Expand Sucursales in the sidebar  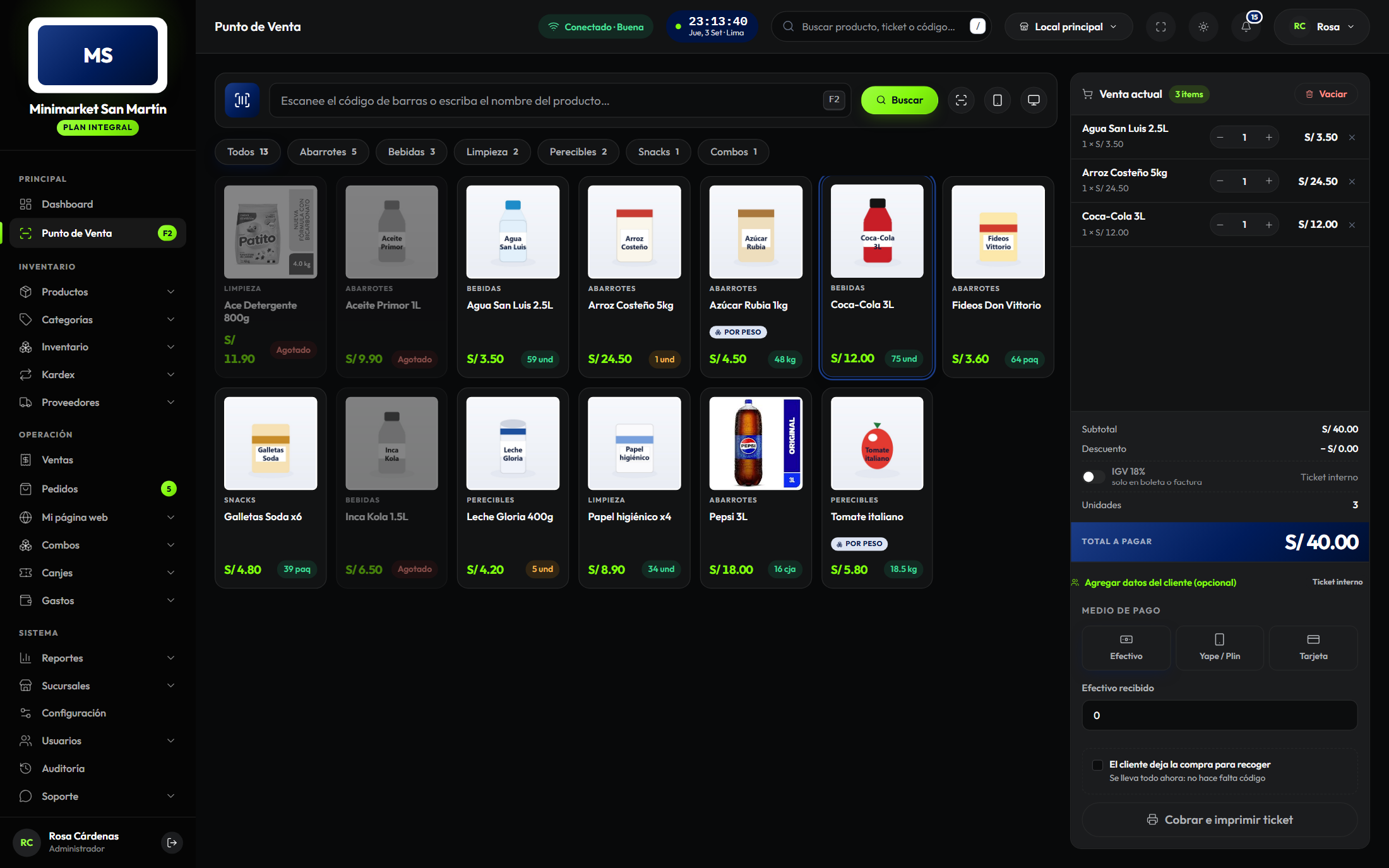coord(98,686)
